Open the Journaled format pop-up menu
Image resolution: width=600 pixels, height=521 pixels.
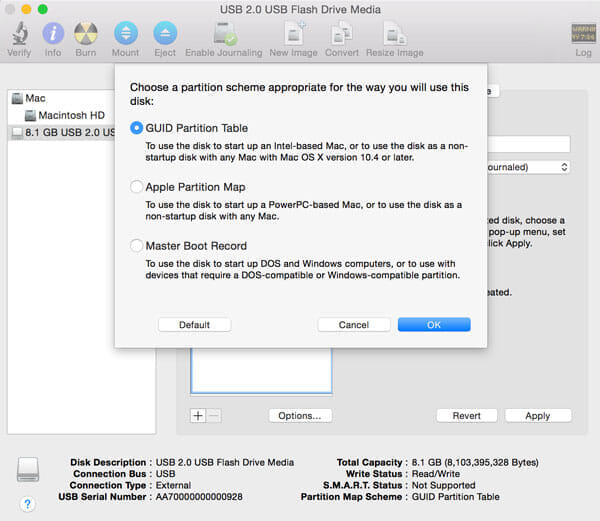tap(528, 167)
